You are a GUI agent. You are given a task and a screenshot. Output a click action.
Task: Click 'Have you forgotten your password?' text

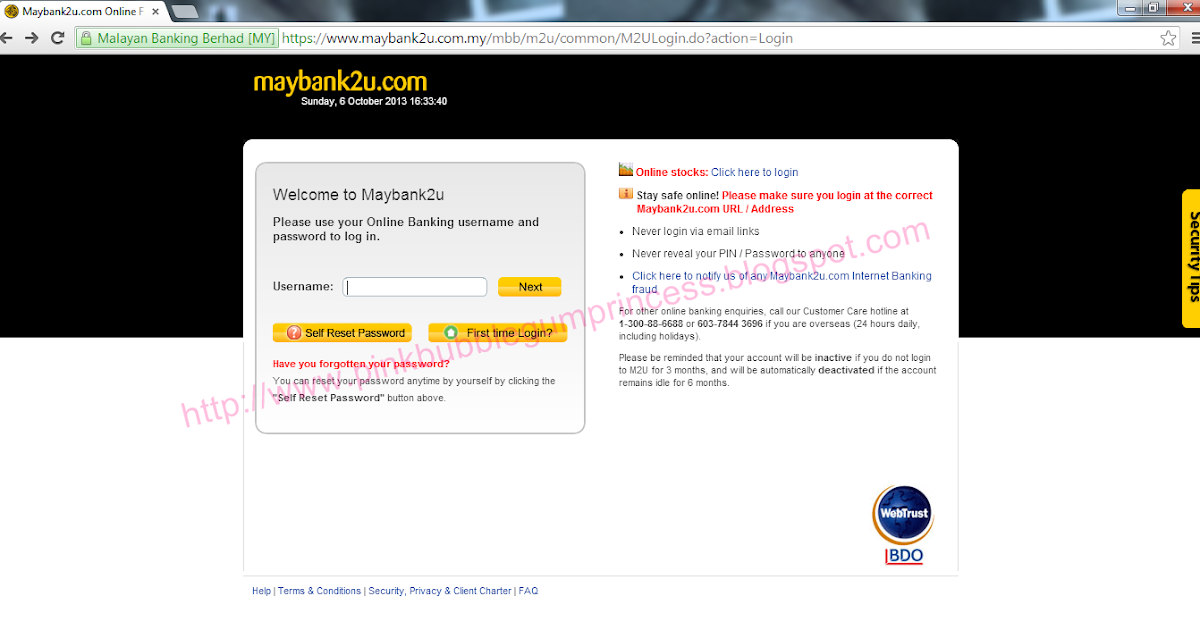click(361, 364)
